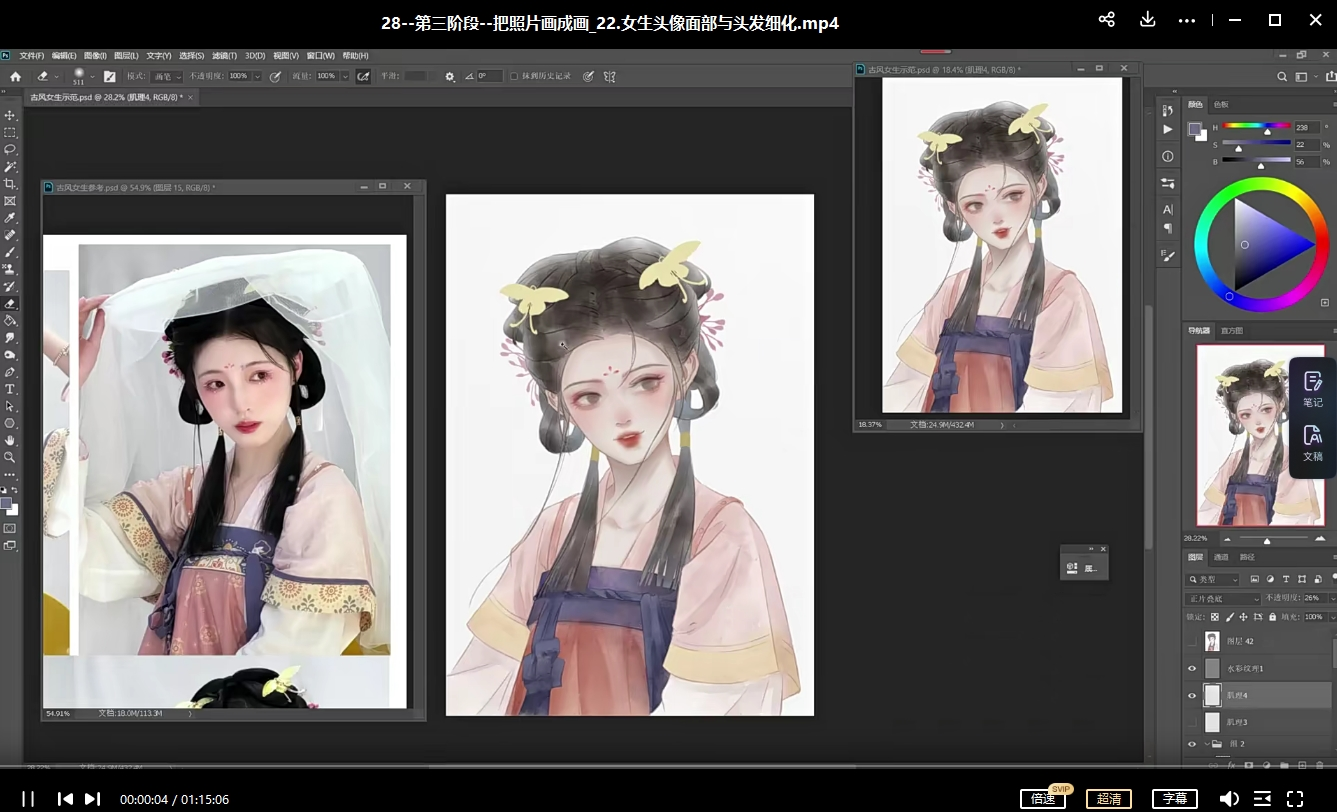Hide the 组 2 layer group
Screen dimensions: 1337x812
1191,745
